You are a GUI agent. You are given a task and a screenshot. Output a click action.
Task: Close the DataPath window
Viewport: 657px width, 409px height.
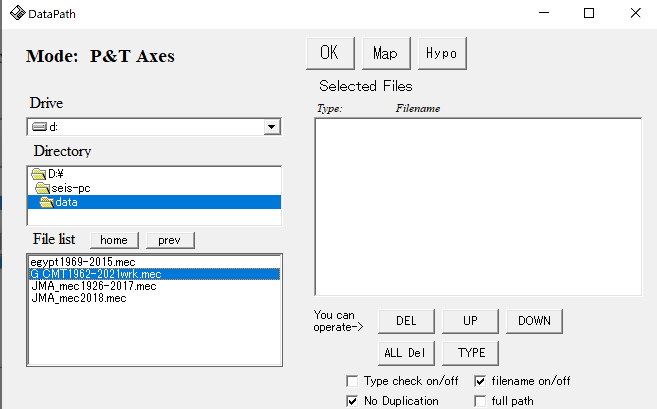point(635,13)
